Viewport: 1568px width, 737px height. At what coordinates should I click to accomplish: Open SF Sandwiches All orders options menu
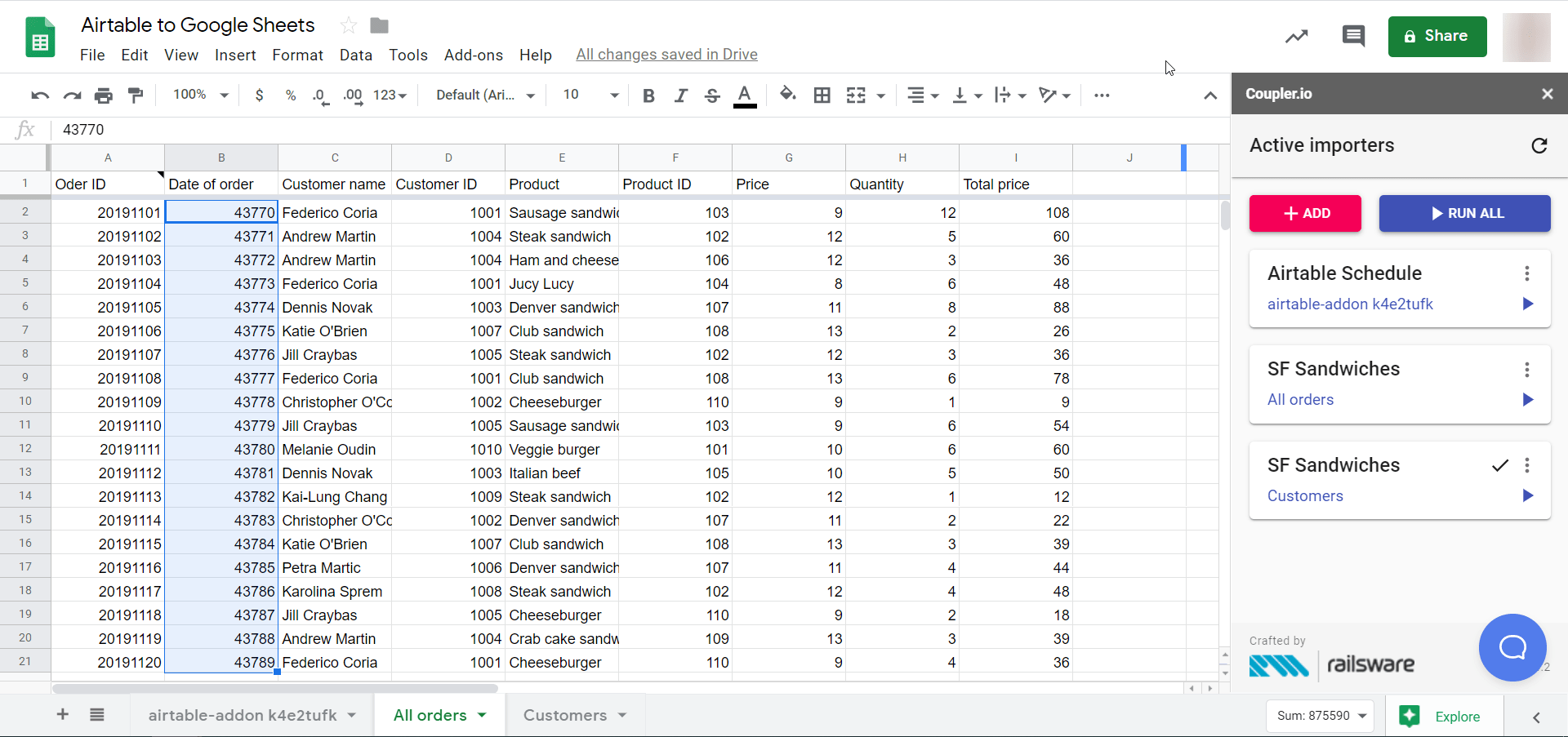(1527, 370)
